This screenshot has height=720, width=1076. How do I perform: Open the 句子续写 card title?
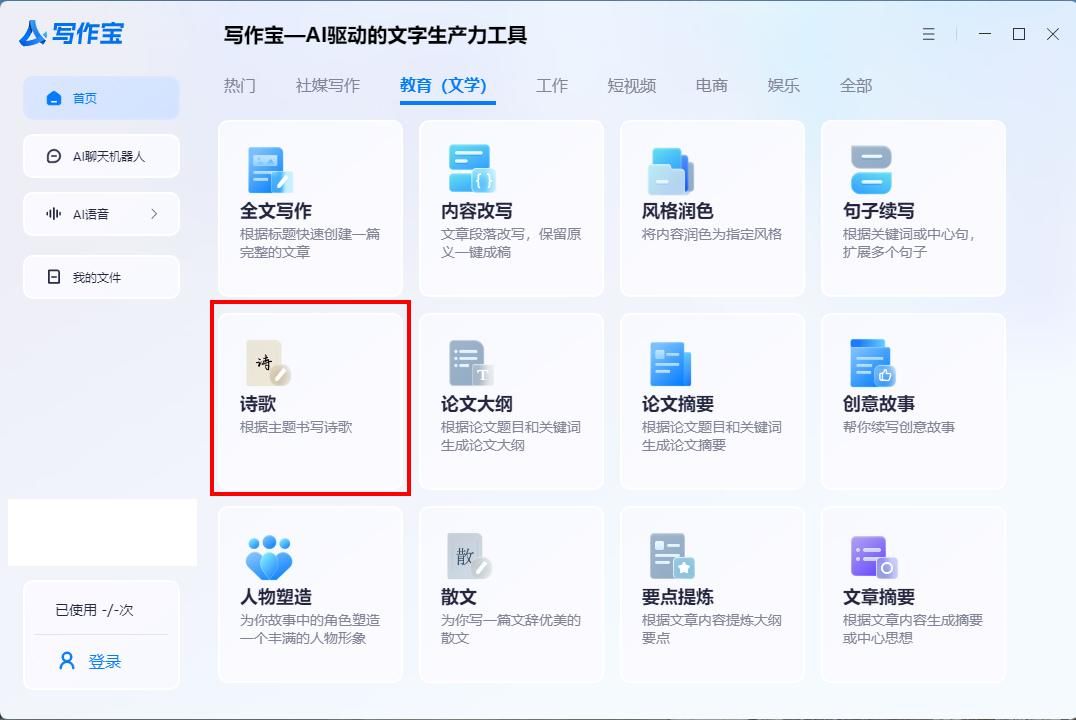coord(878,211)
